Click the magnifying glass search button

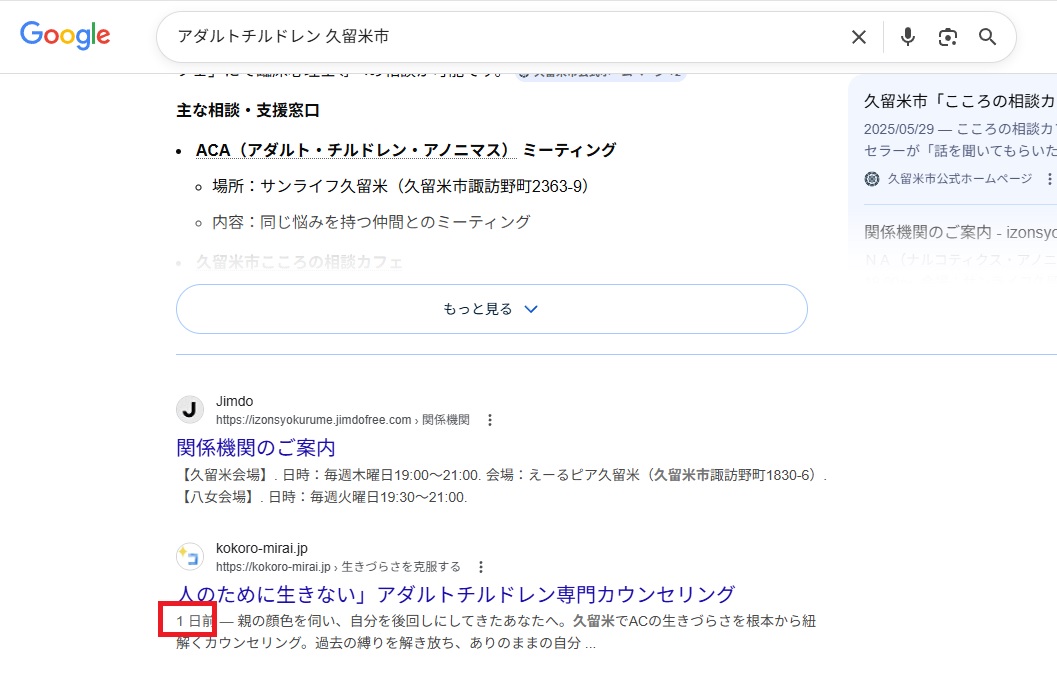tap(987, 37)
